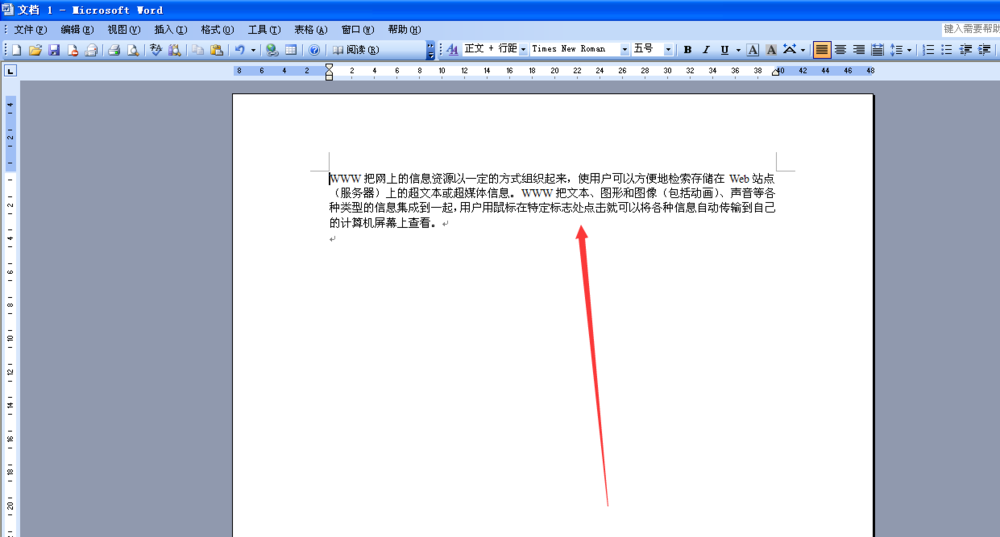Viewport: 1000px width, 537px height.
Task: Open the 插入(I) menu
Action: 170,29
